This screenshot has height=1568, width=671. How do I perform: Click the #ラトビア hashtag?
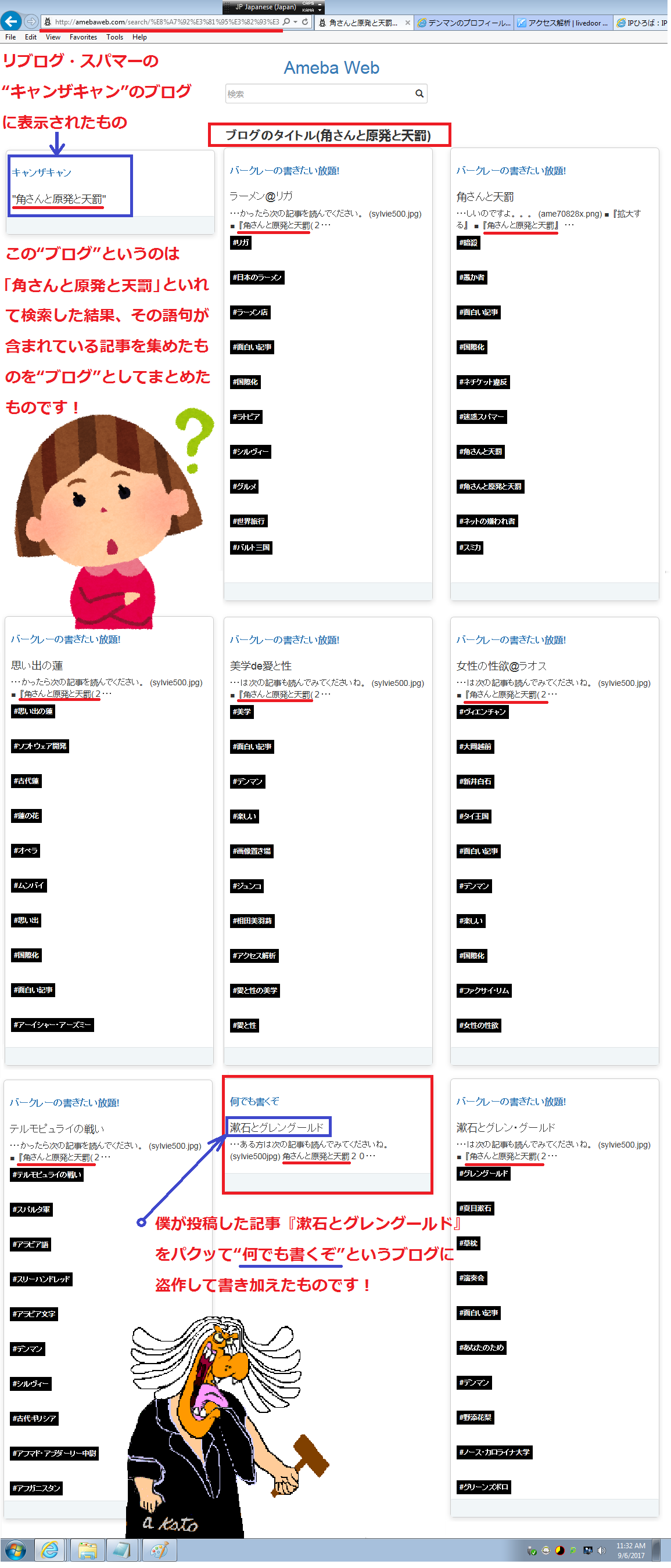[x=246, y=416]
